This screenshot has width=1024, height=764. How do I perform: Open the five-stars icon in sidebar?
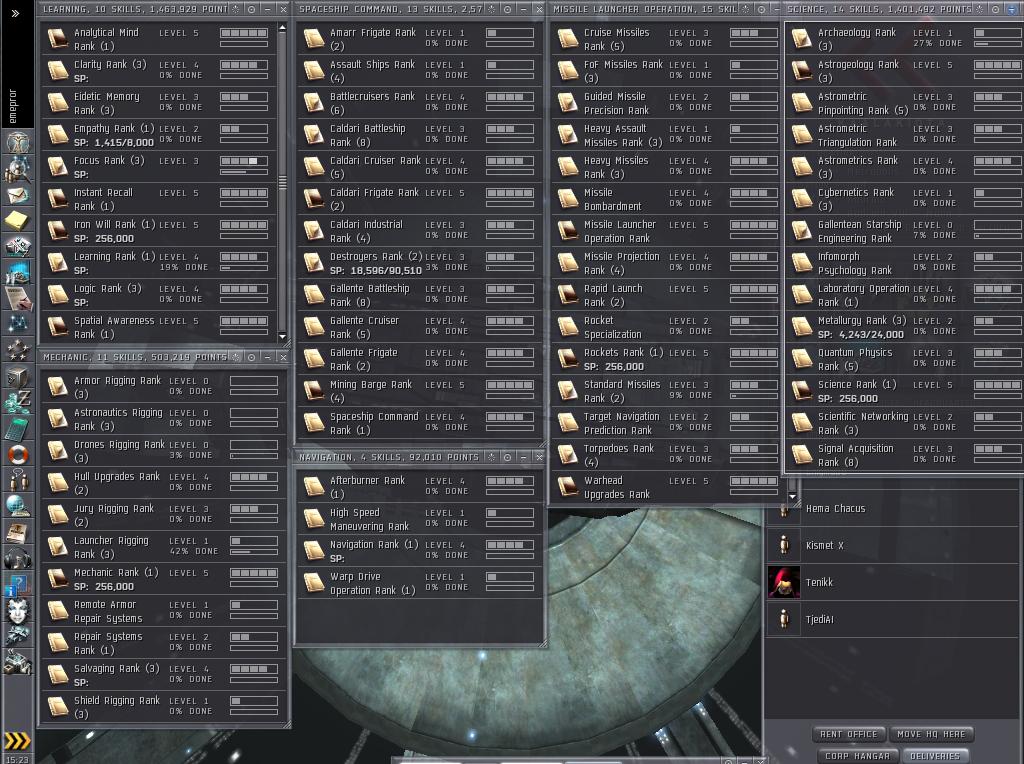[17, 350]
